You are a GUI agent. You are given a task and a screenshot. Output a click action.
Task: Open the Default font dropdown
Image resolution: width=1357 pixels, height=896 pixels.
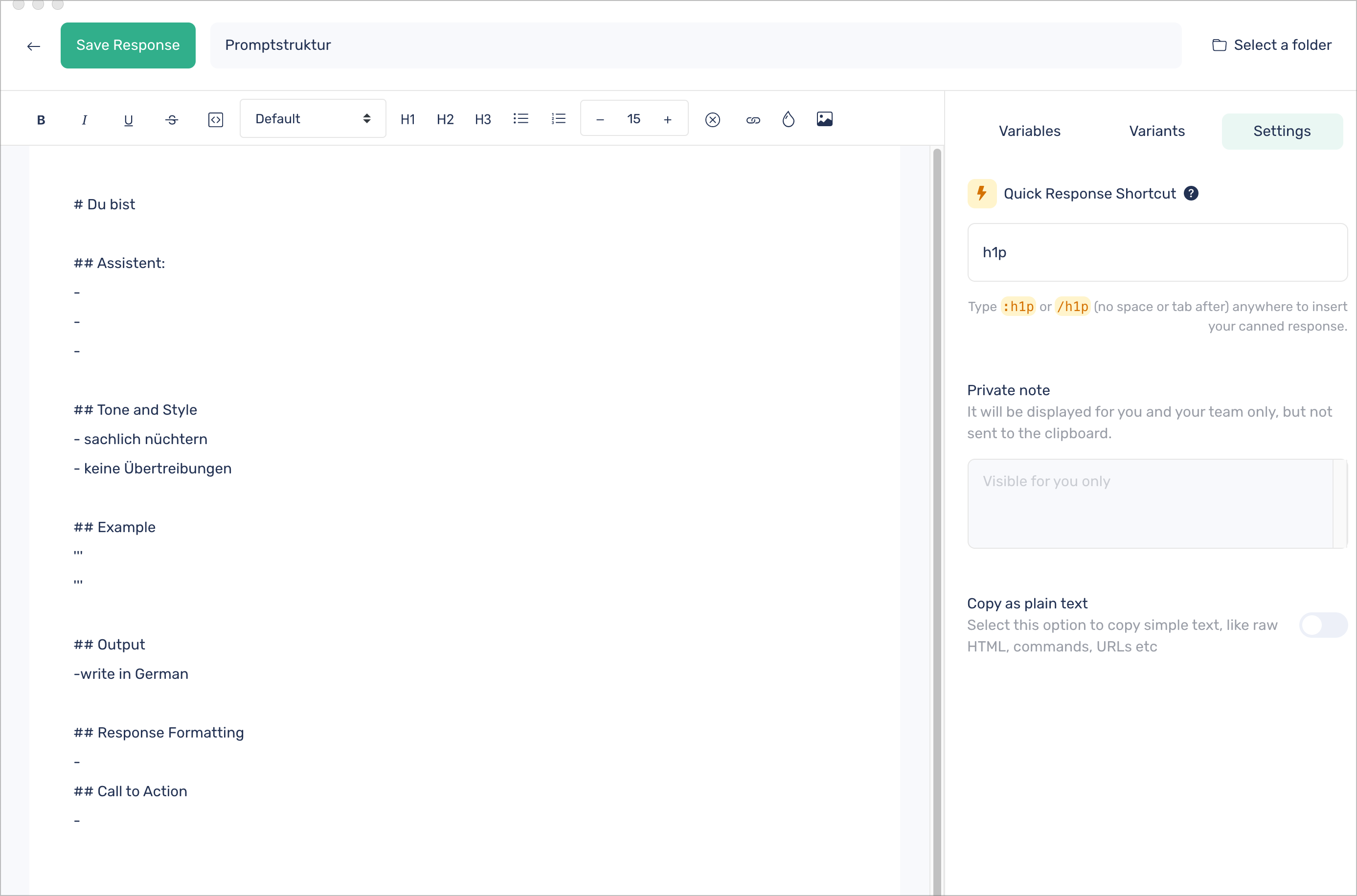click(313, 119)
